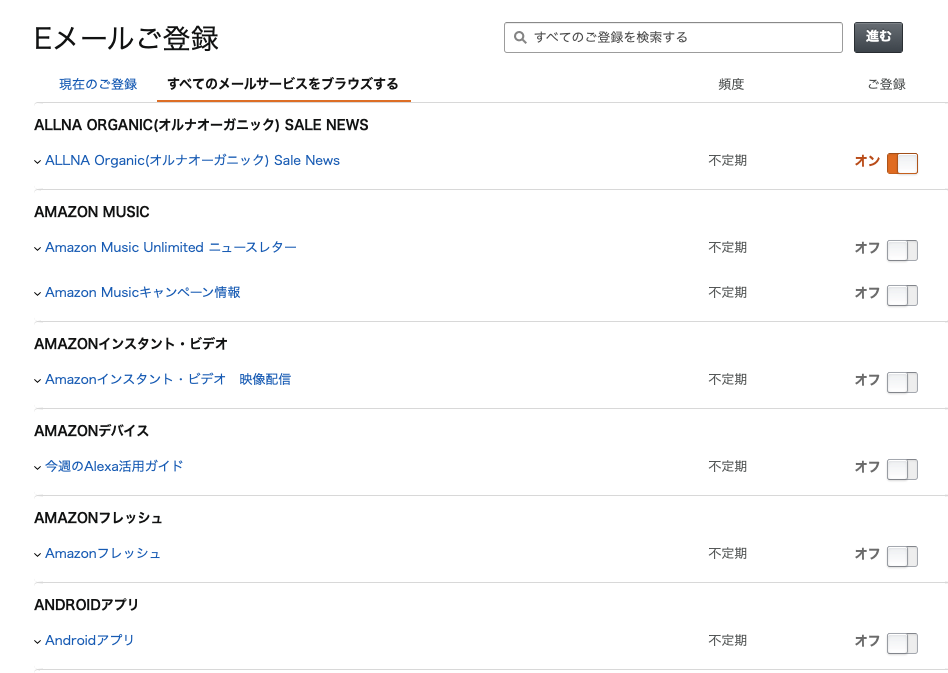Open ALLNA Organic Sale News link
The height and width of the screenshot is (673, 948).
click(192, 160)
